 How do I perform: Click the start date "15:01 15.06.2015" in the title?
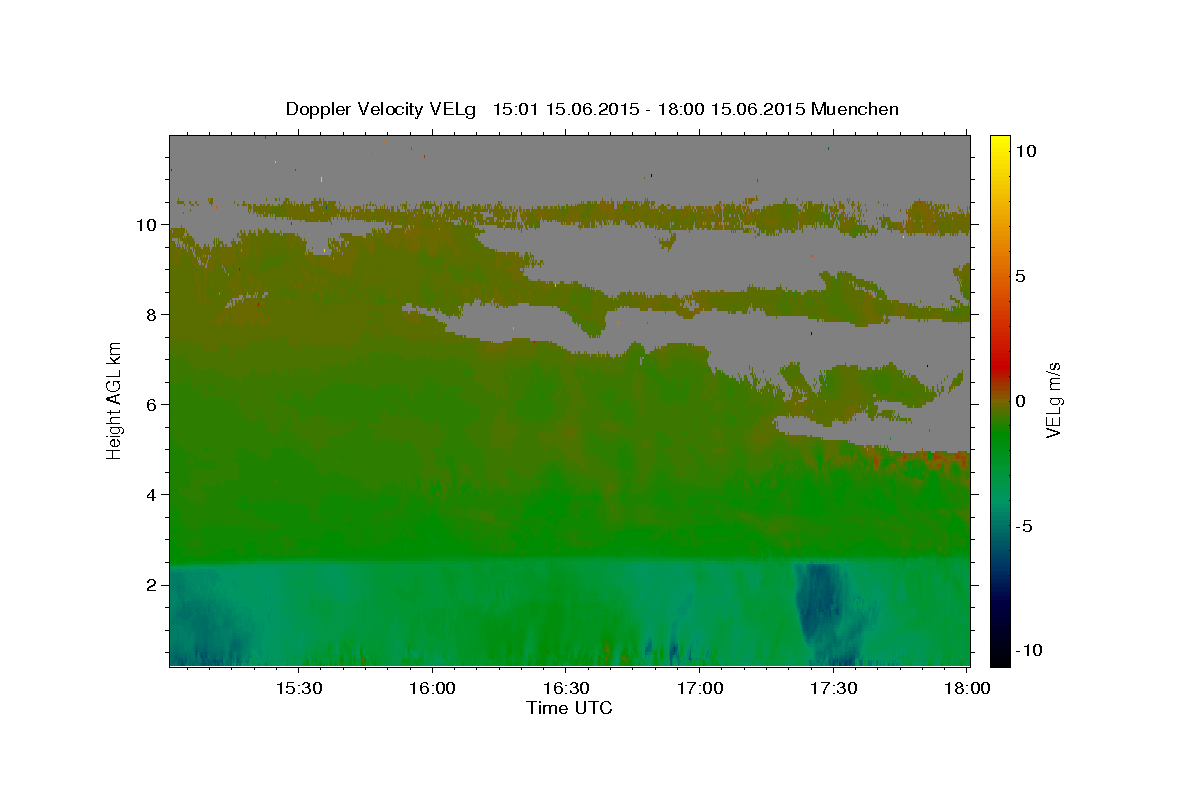(562, 109)
